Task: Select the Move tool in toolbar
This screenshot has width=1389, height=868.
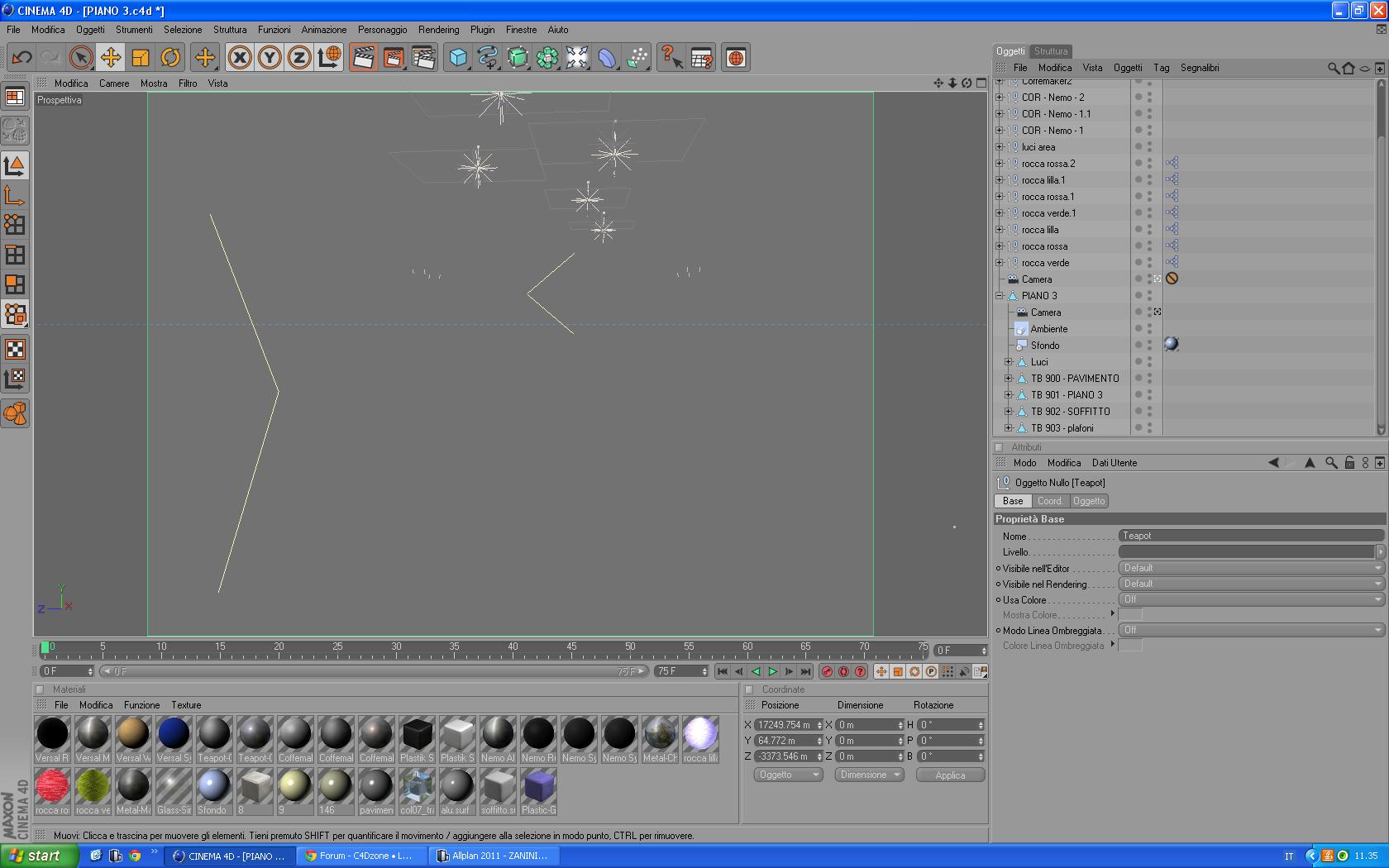Action: click(110, 57)
